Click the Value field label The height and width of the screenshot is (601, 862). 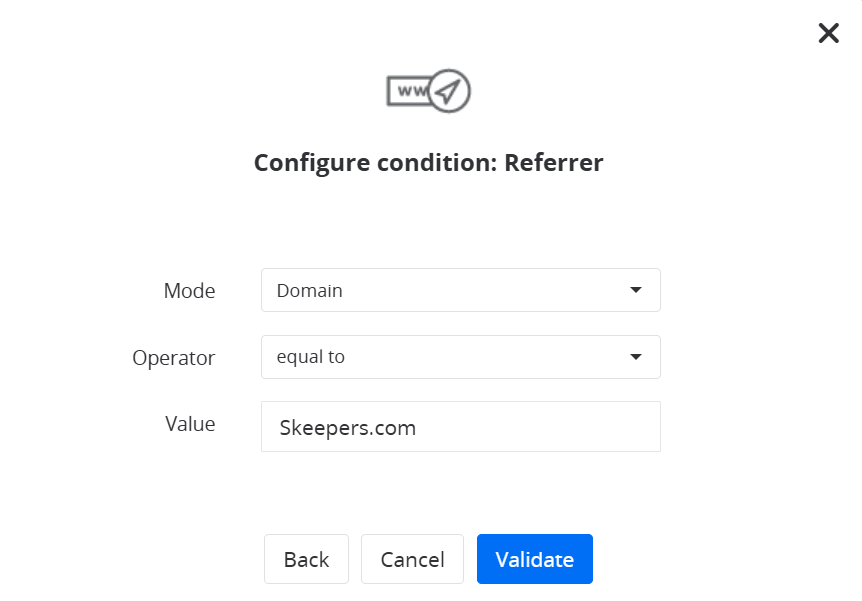190,424
